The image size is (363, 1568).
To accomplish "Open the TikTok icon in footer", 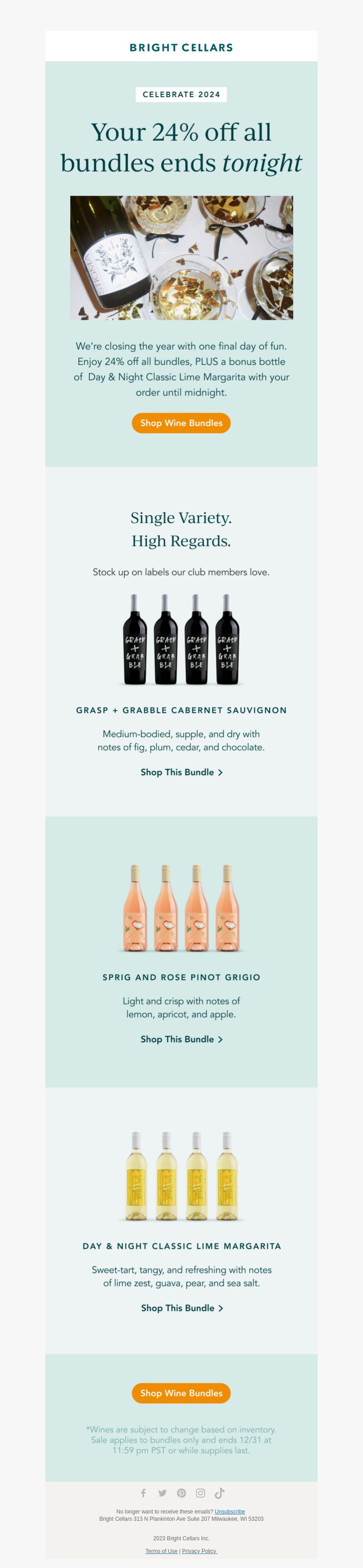I will (220, 1493).
